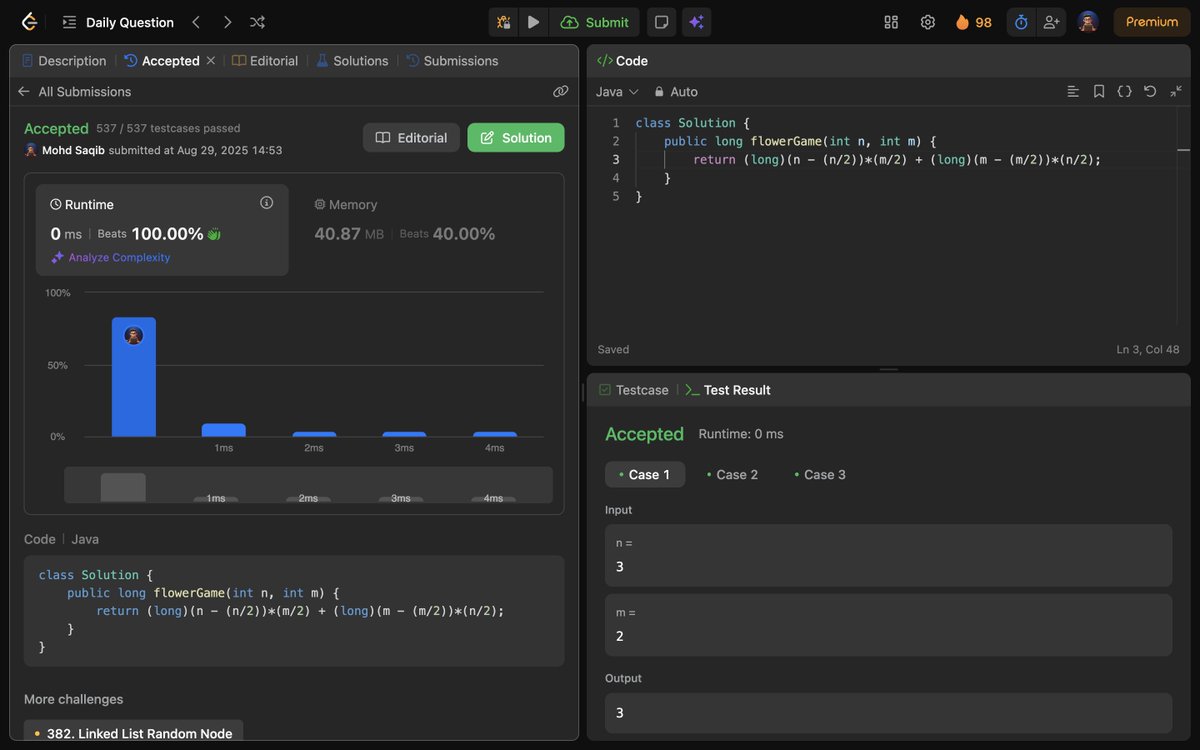The image size is (1200, 750).
Task: Switch to the Solutions tab
Action: [x=352, y=61]
